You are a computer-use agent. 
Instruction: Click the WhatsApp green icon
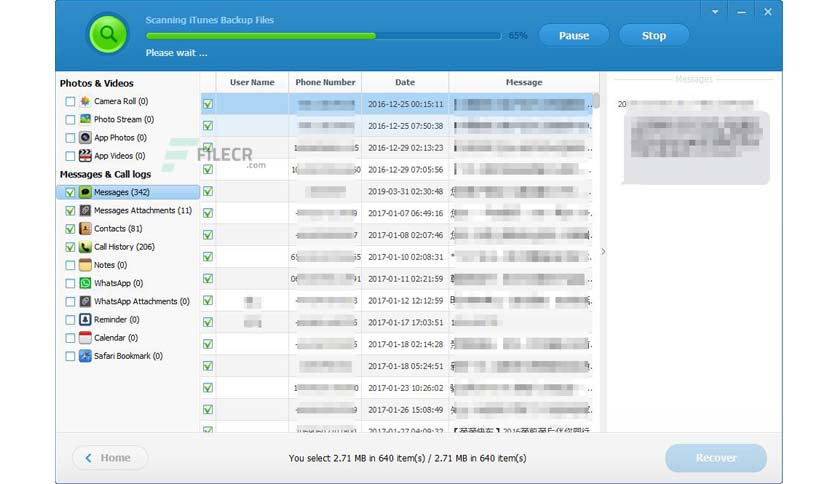coord(85,283)
